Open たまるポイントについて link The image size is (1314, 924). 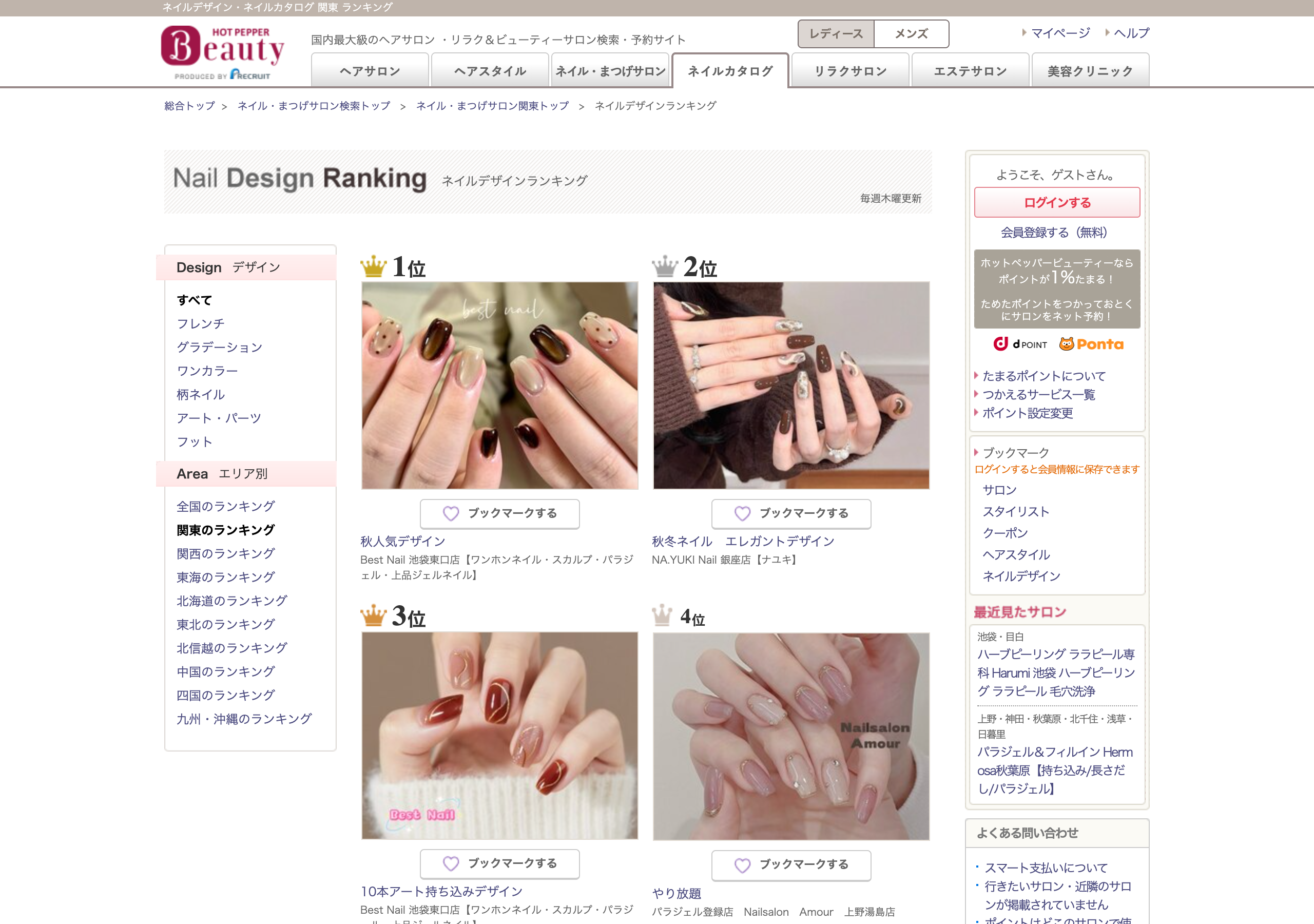pyautogui.click(x=1044, y=376)
